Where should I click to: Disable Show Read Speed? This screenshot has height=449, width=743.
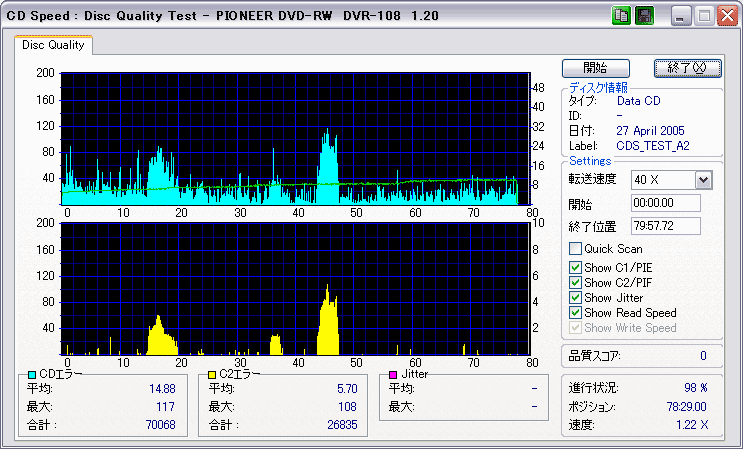(575, 313)
